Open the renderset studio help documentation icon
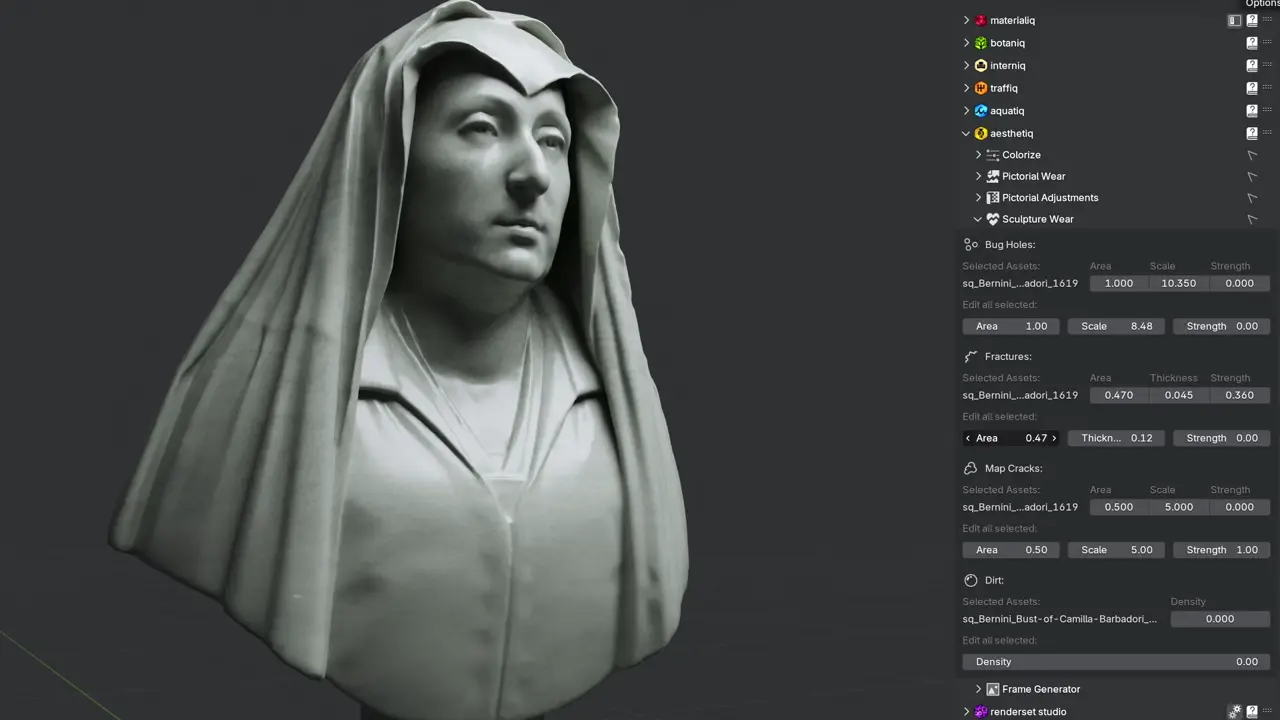1280x720 pixels. [x=1252, y=712]
